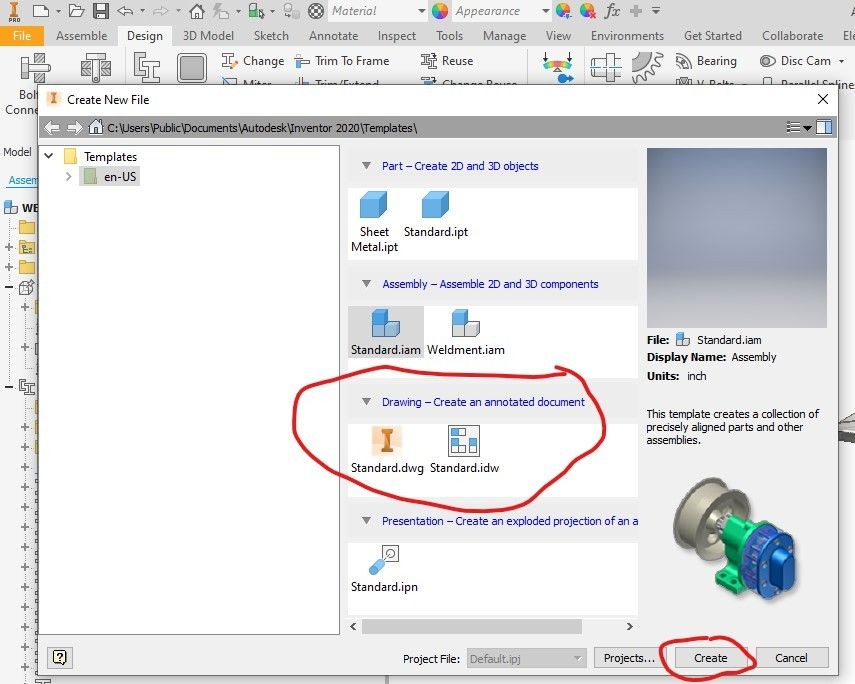Viewport: 855px width, 684px height.
Task: Collapse the Part templates section
Action: [x=366, y=165]
